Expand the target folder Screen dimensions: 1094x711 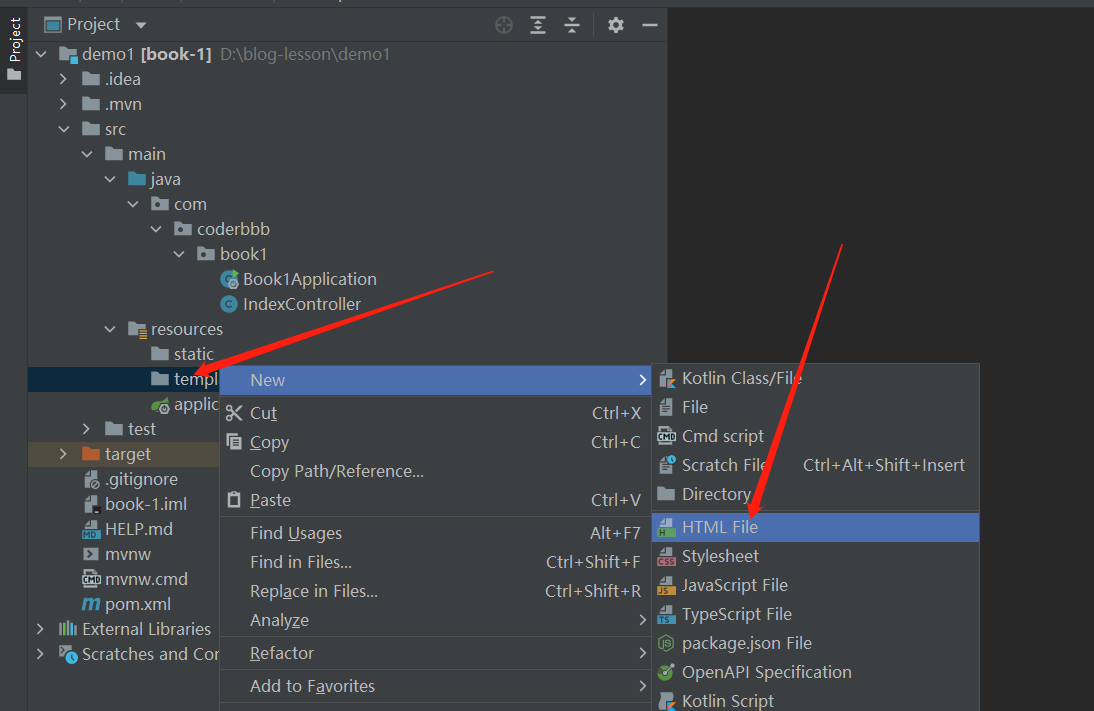click(64, 454)
